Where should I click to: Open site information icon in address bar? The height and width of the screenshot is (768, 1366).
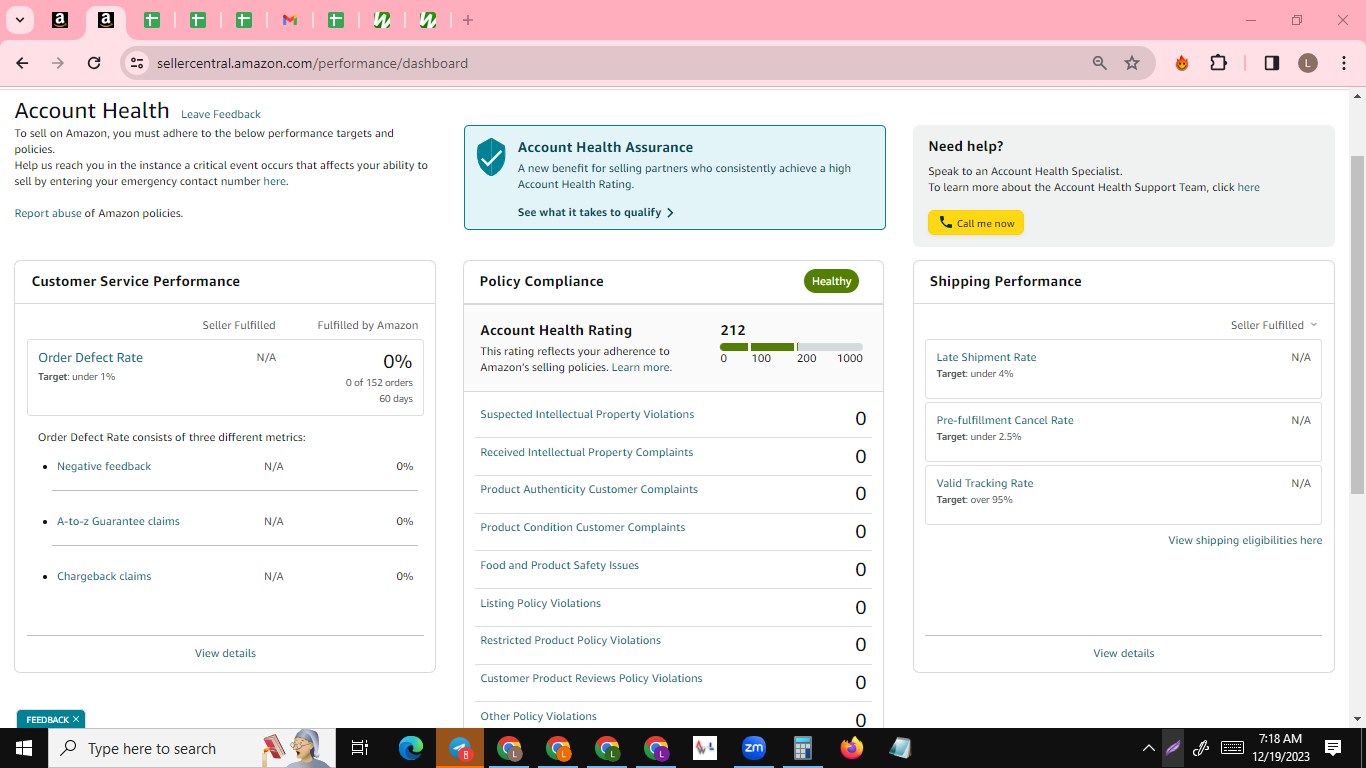pyautogui.click(x=138, y=63)
